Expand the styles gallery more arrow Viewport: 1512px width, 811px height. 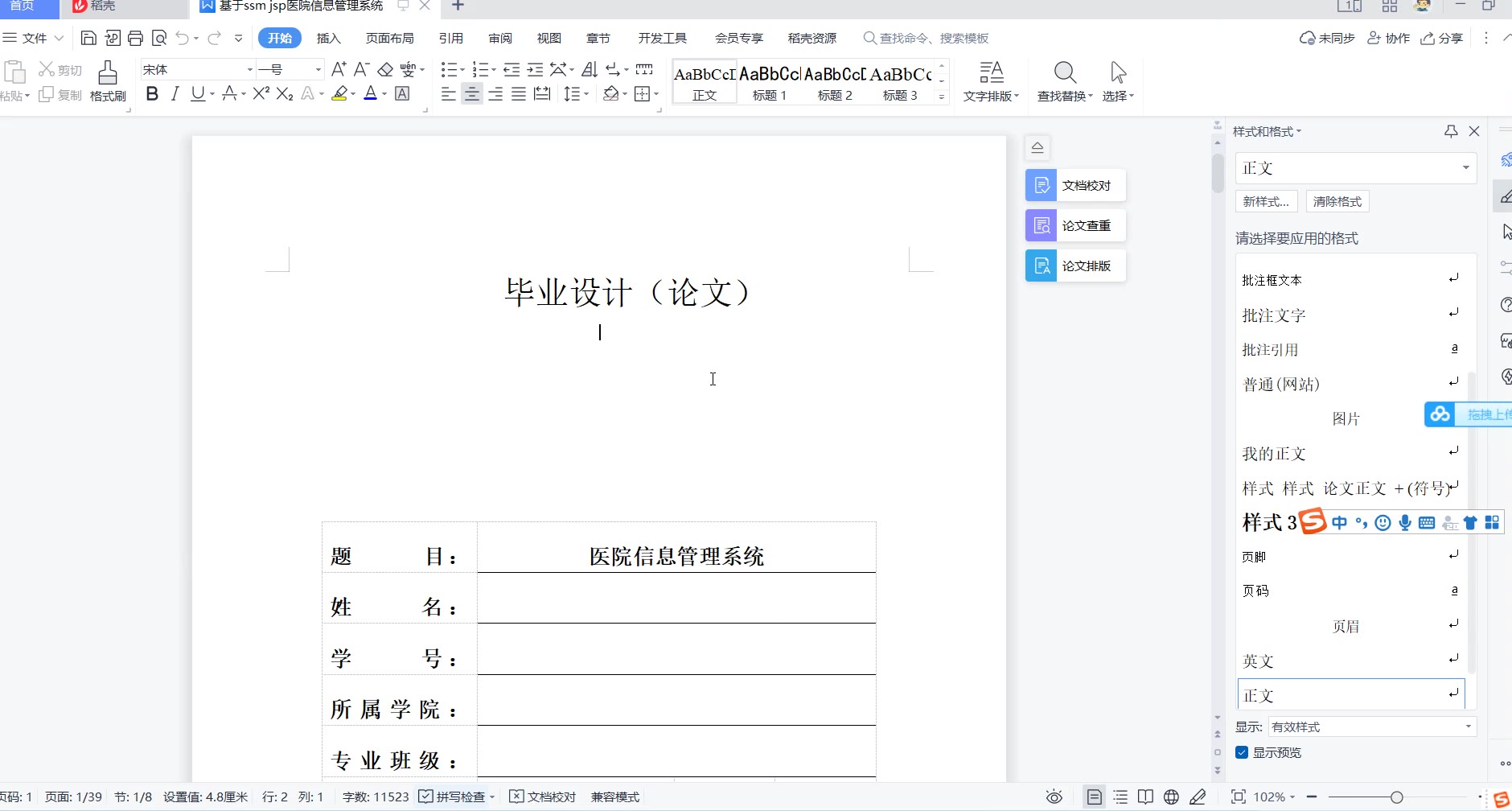tap(942, 97)
